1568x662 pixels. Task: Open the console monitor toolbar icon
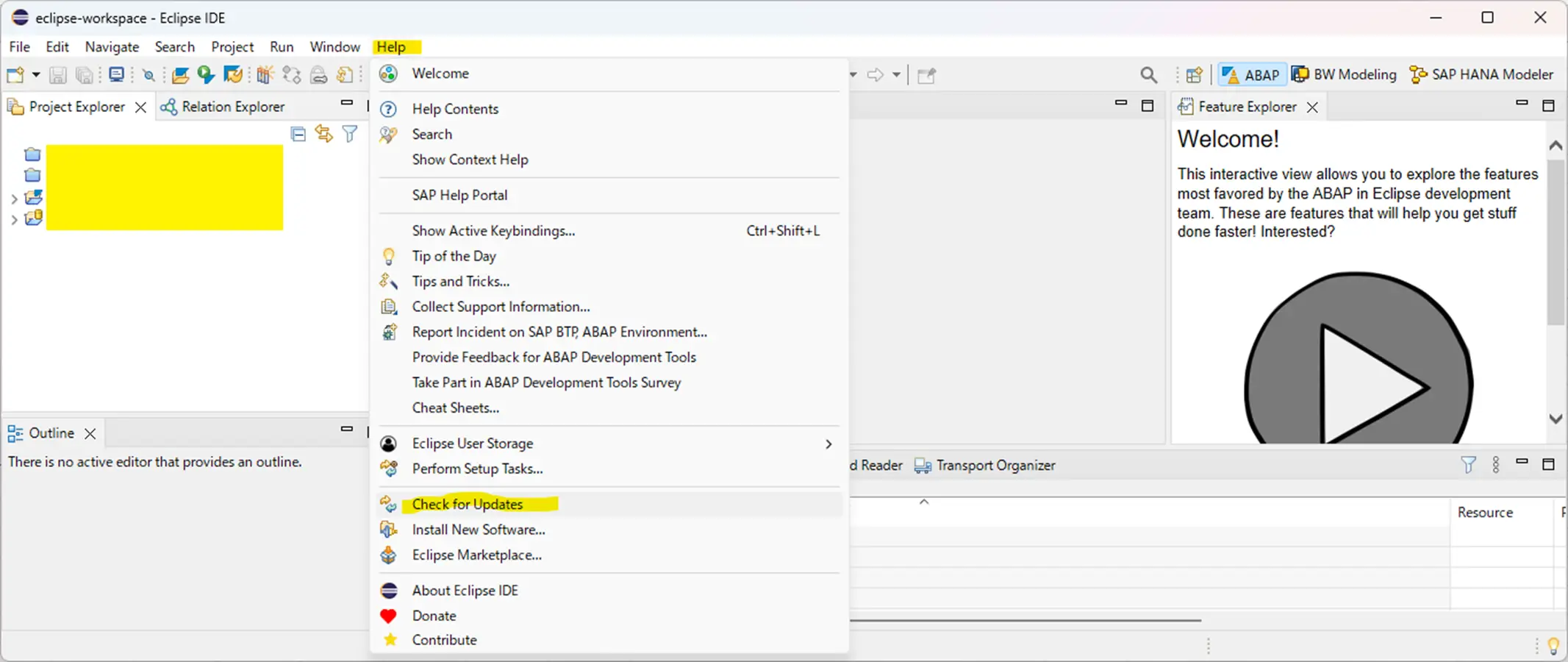[116, 75]
